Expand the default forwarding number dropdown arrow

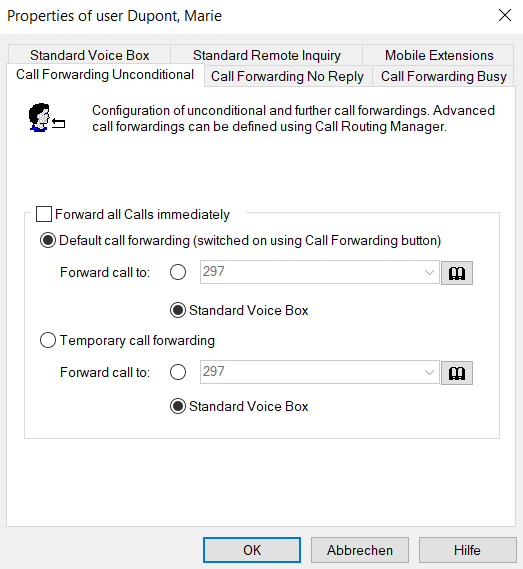click(429, 272)
